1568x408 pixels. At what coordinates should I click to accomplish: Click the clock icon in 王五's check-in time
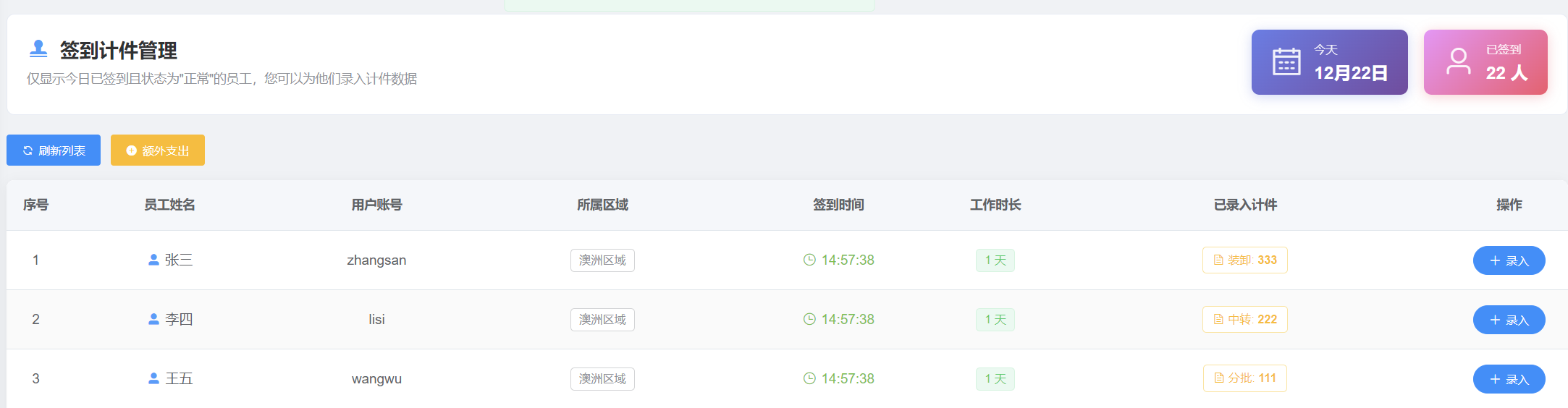(x=809, y=378)
